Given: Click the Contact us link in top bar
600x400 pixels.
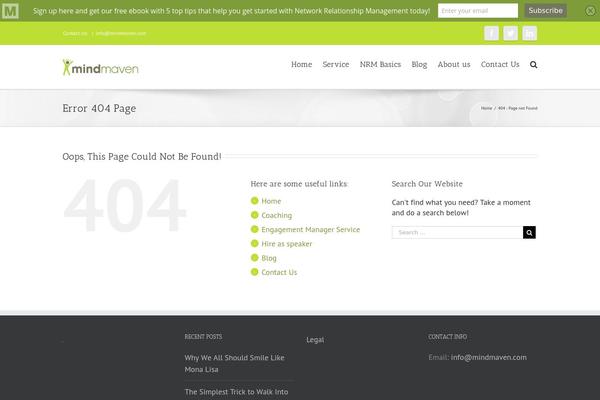Looking at the screenshot, I should pyautogui.click(x=75, y=33).
